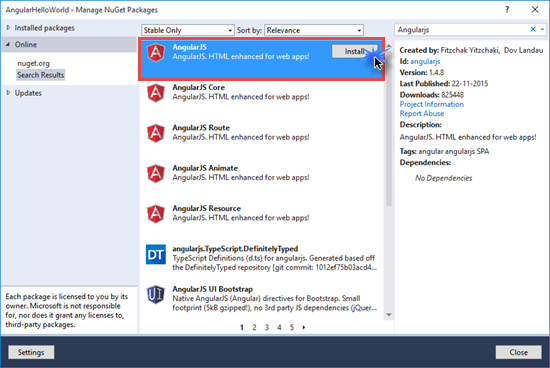Select the AngularJS Animate package title

point(205,168)
